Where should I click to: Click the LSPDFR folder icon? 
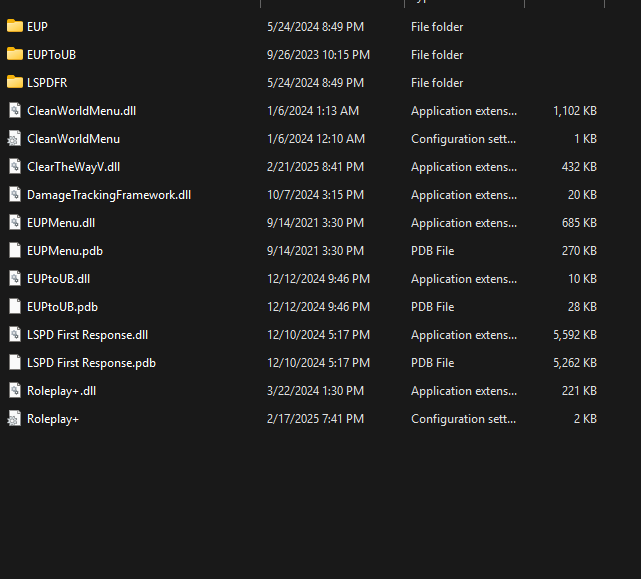(14, 82)
